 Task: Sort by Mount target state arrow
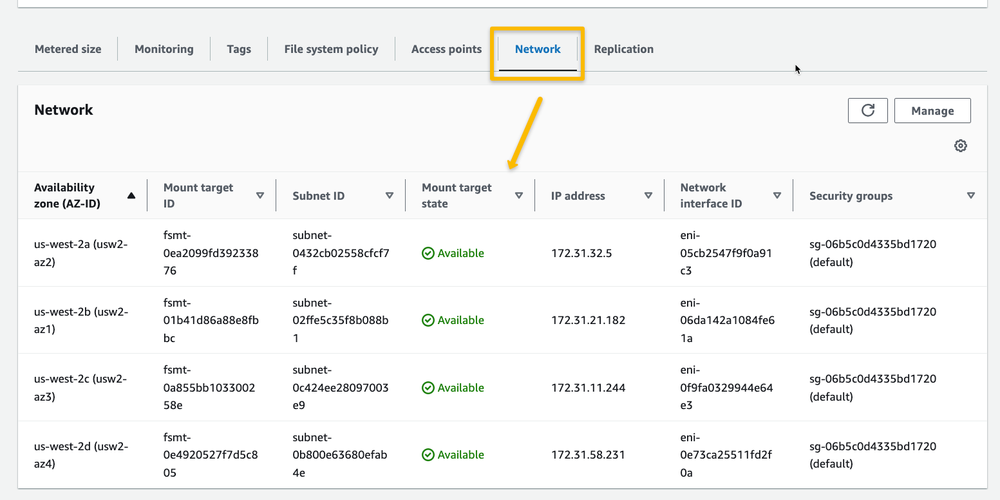(518, 196)
